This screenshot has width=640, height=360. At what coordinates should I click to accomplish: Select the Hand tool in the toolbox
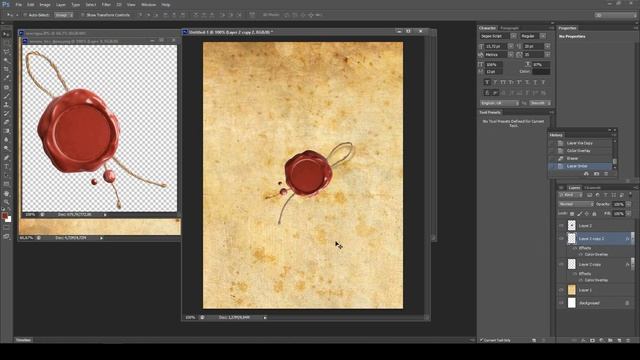(6, 193)
